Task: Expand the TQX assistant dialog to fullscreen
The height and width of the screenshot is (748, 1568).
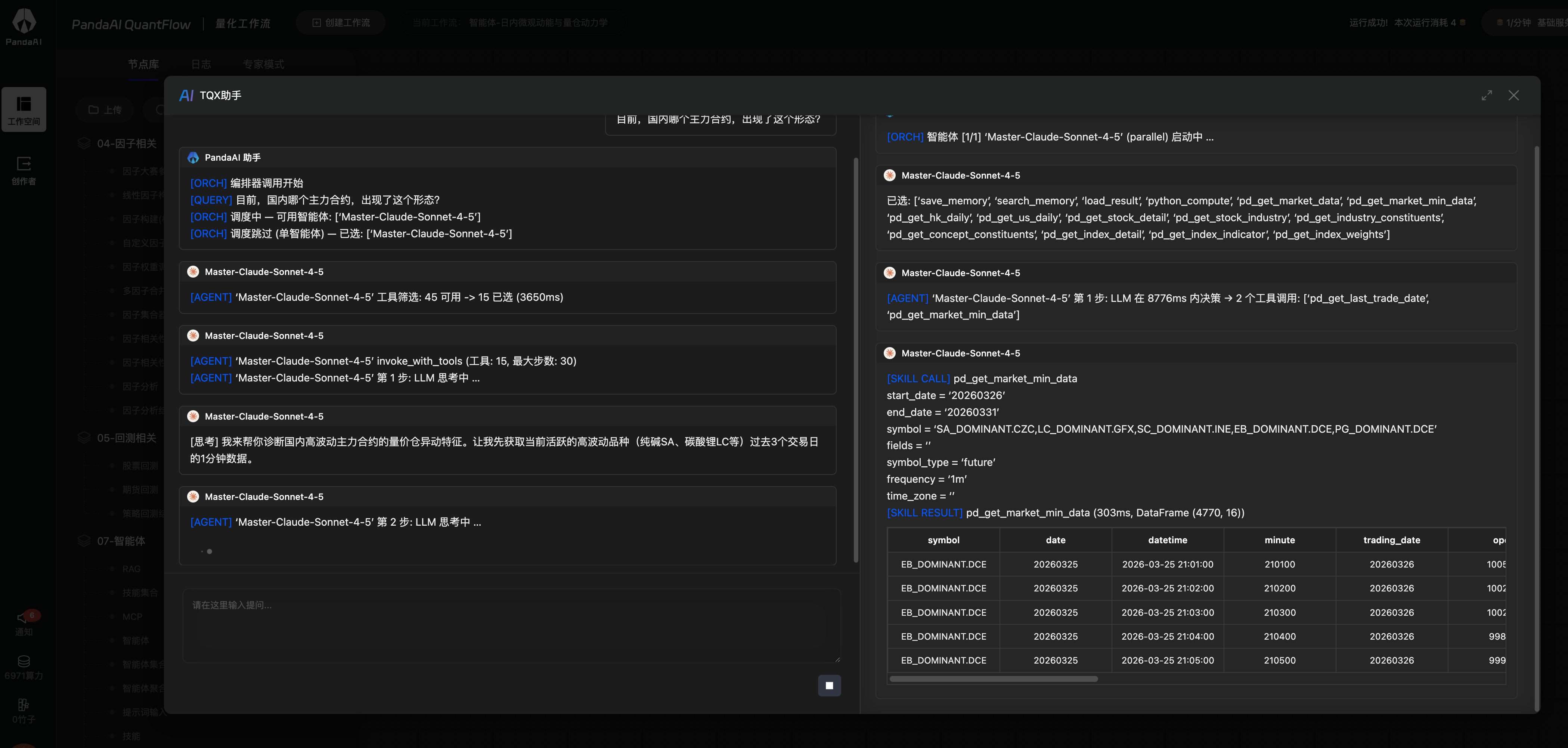Action: 1487,96
